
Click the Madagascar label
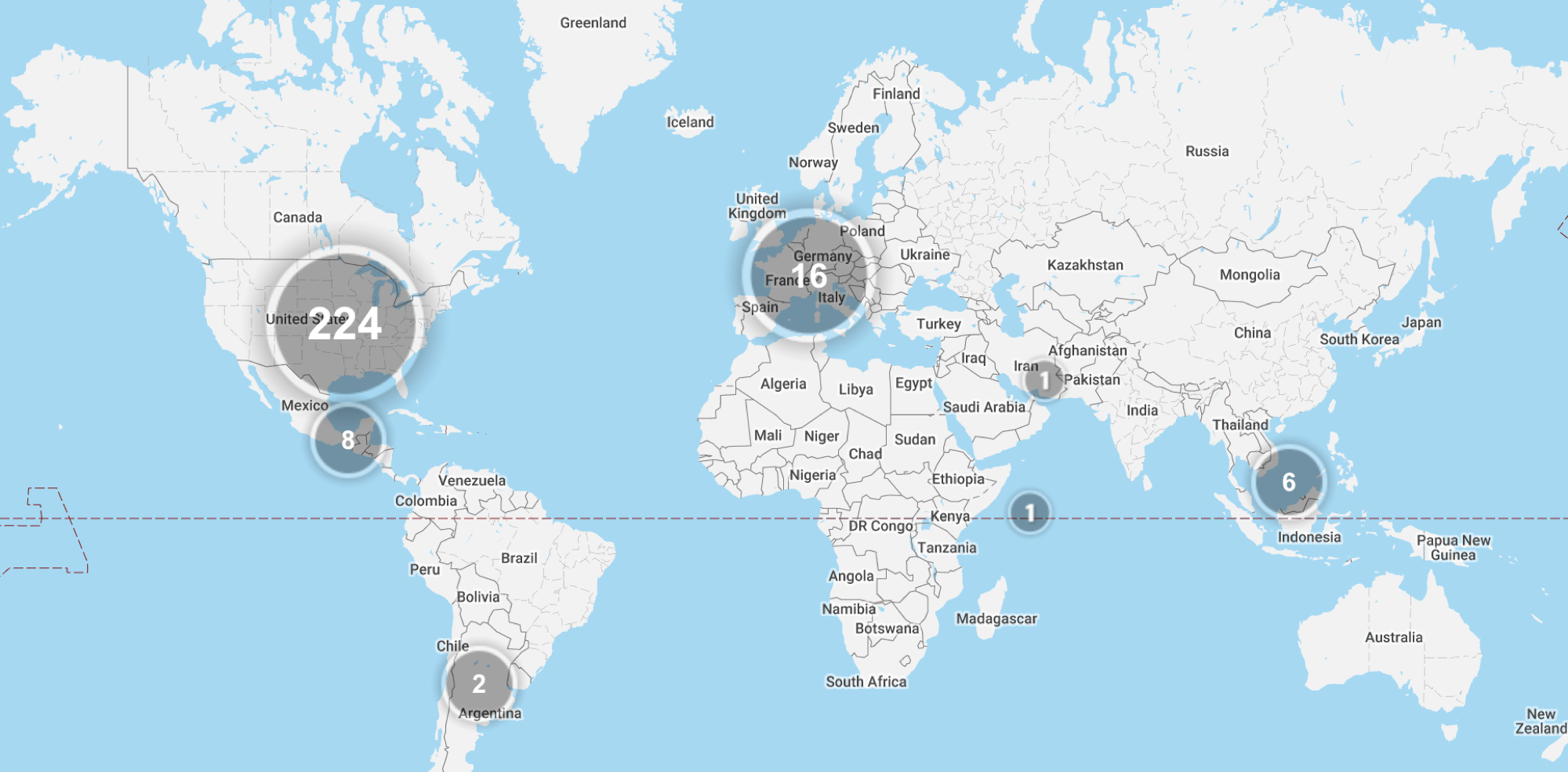pos(996,619)
